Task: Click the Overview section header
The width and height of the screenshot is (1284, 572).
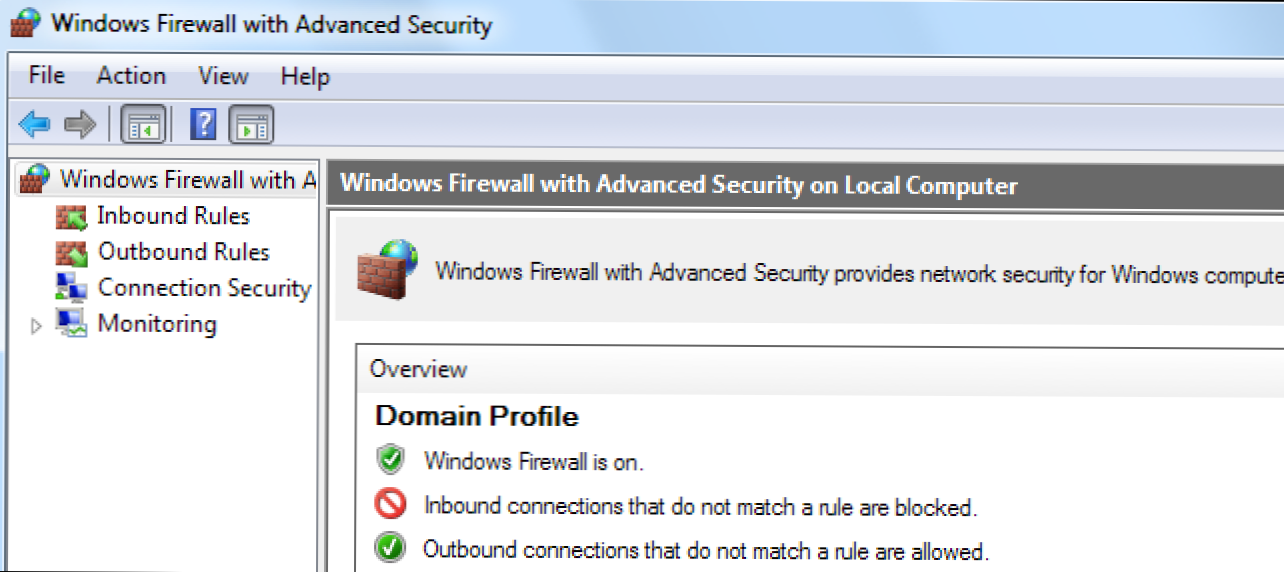Action: (x=418, y=369)
